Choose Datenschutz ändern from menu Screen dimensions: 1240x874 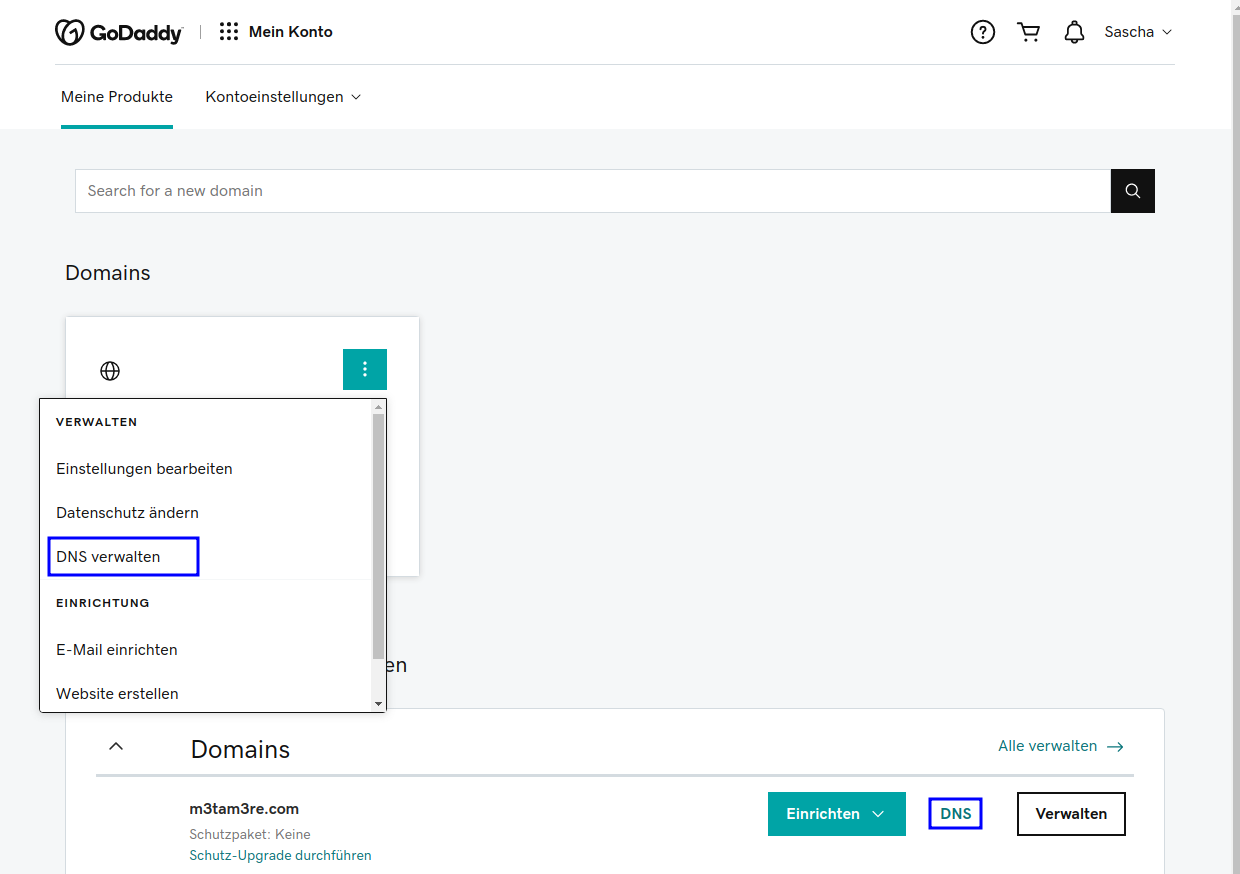click(127, 513)
